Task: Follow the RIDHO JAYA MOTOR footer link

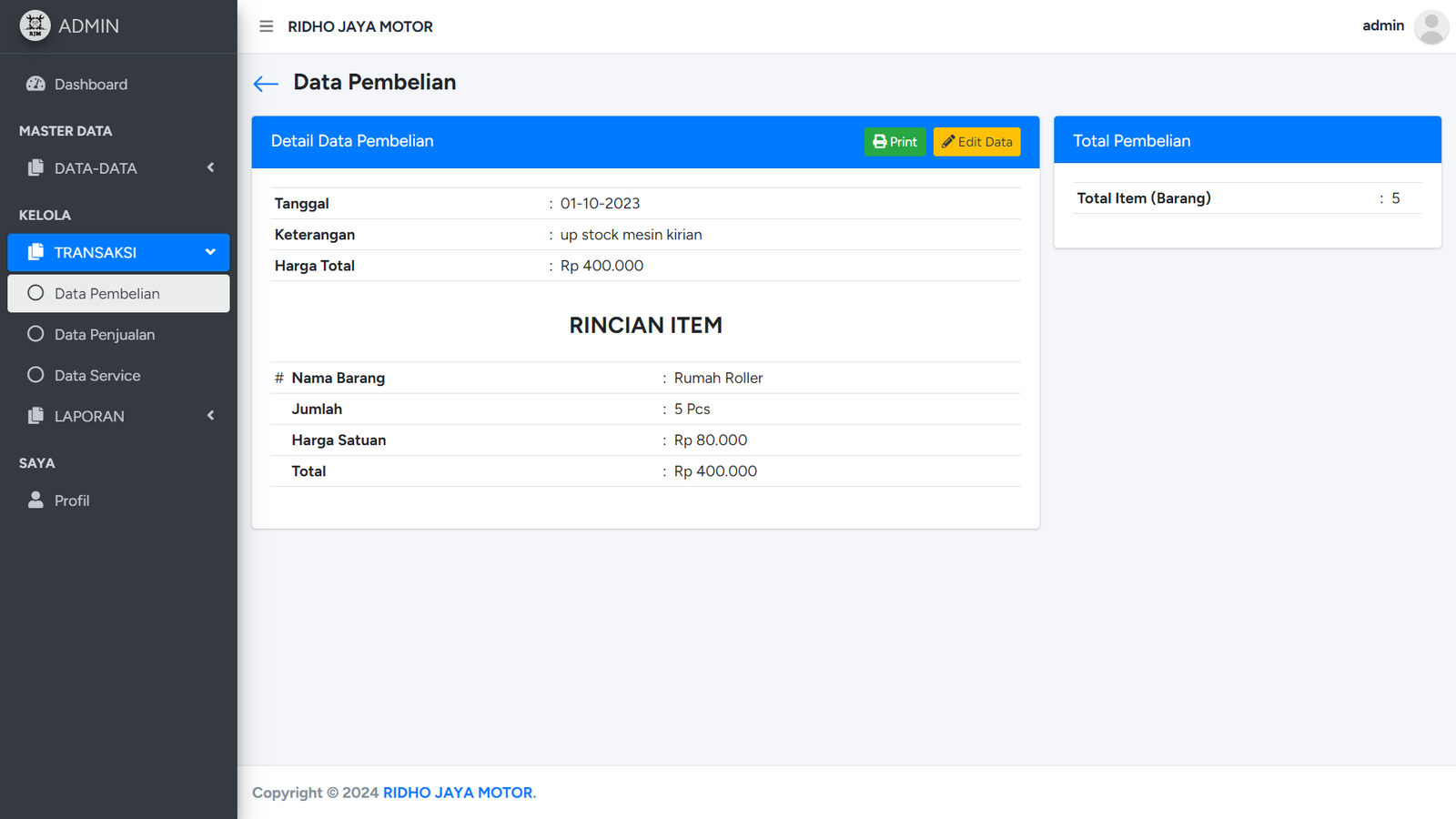Action: coord(458,793)
